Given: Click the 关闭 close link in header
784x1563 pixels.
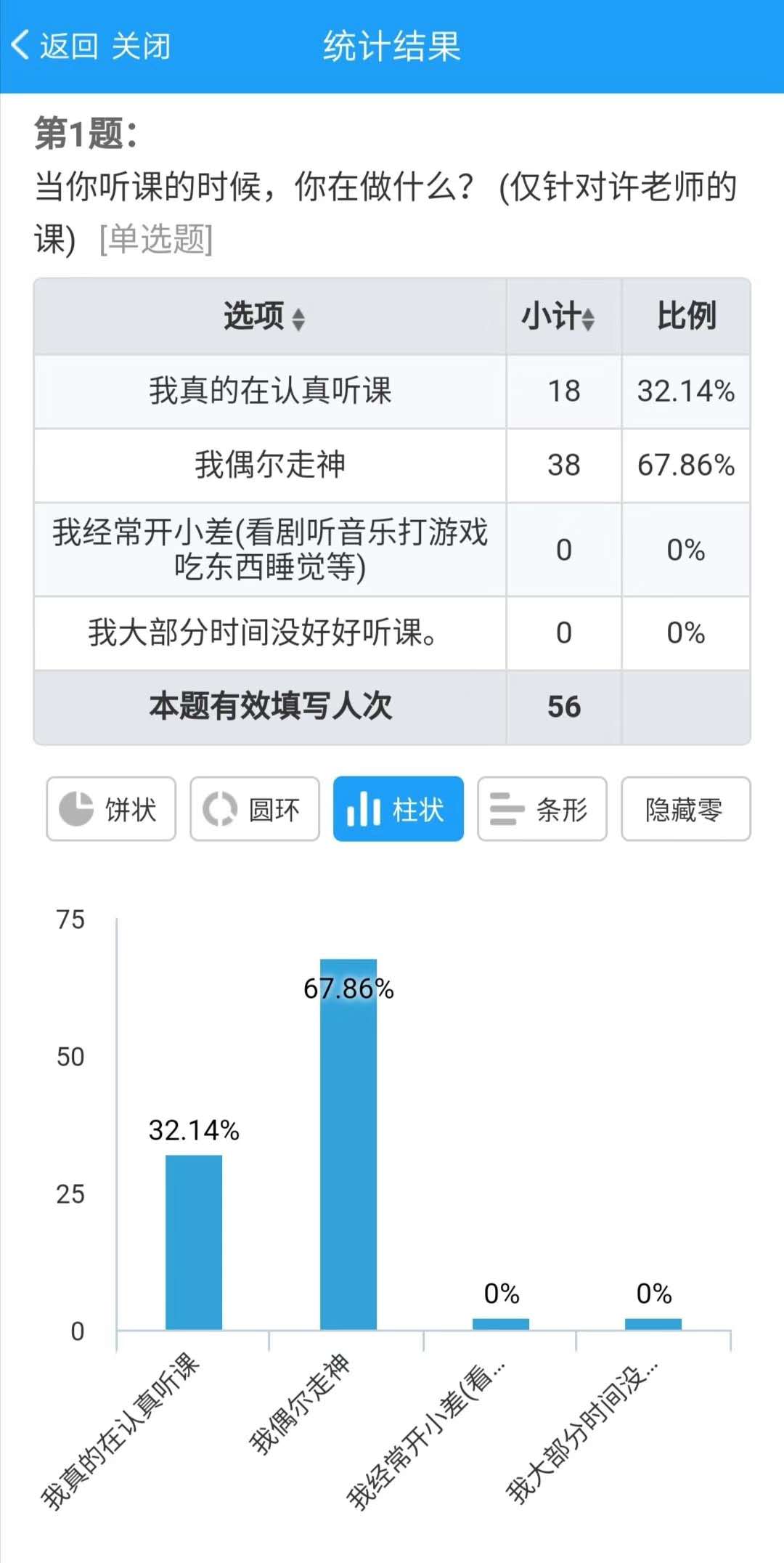Looking at the screenshot, I should pyautogui.click(x=141, y=46).
